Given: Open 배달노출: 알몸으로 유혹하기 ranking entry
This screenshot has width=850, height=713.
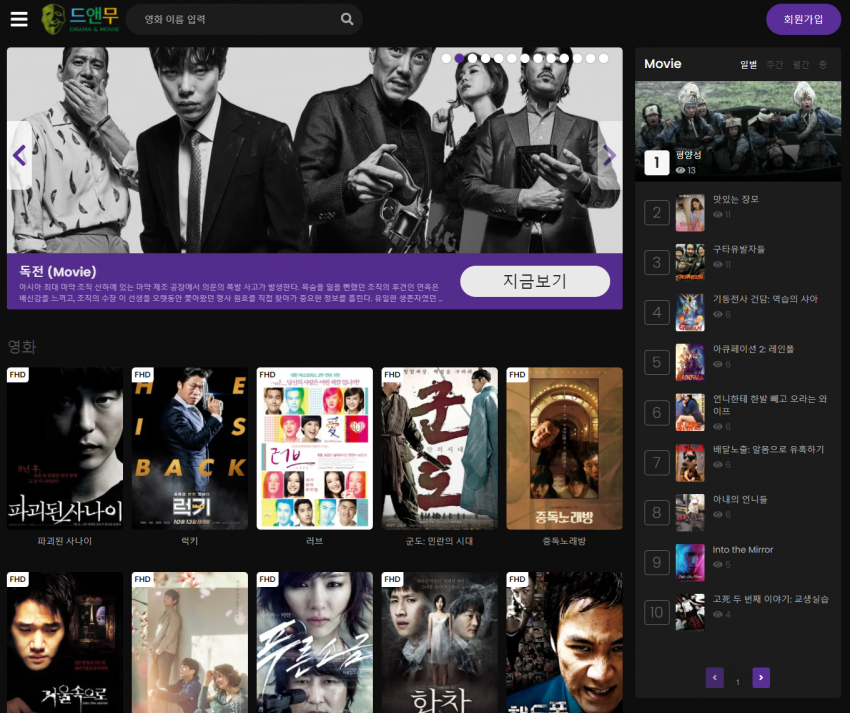Looking at the screenshot, I should pyautogui.click(x=768, y=449).
